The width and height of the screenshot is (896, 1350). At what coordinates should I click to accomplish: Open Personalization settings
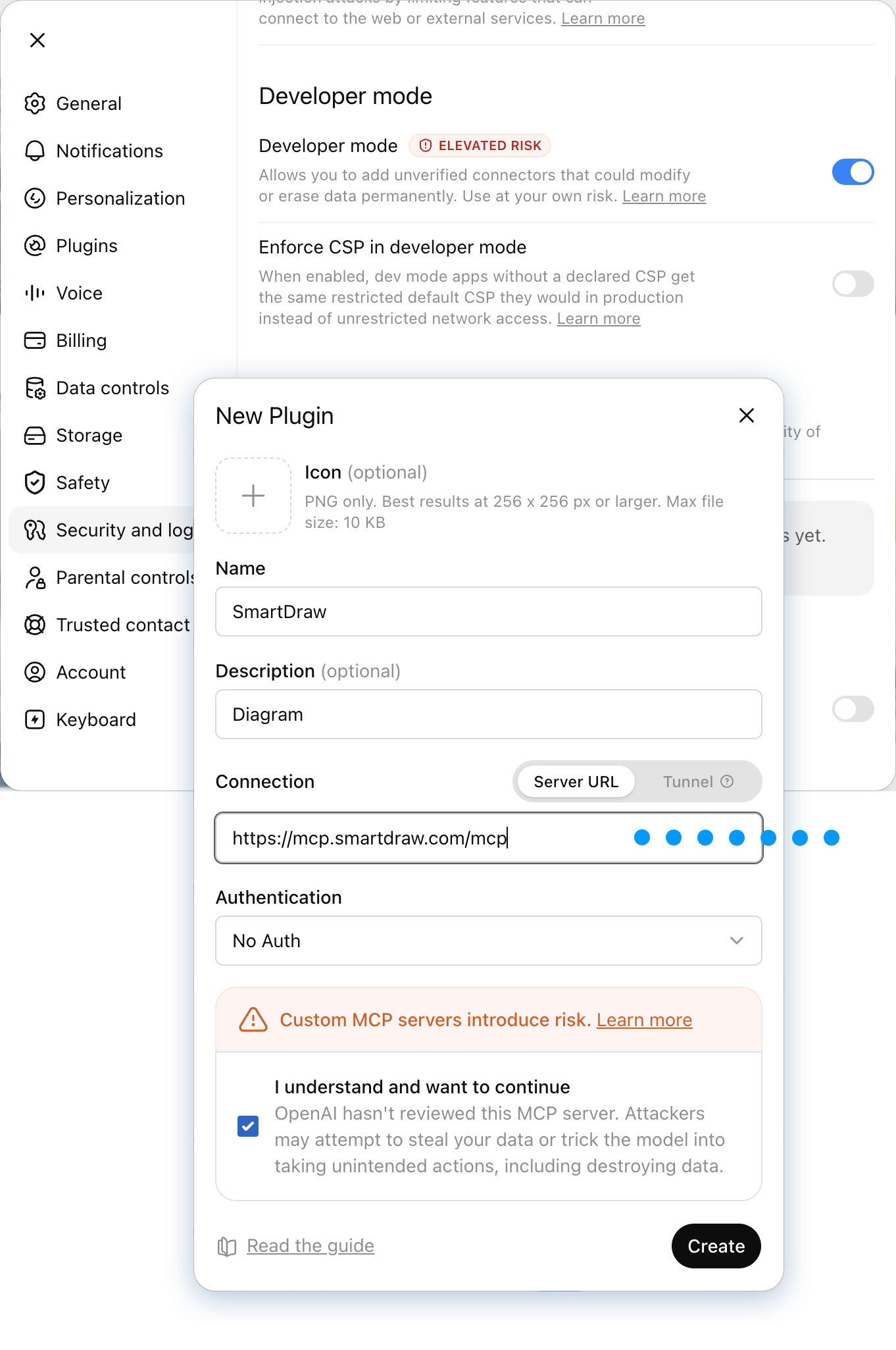point(120,198)
